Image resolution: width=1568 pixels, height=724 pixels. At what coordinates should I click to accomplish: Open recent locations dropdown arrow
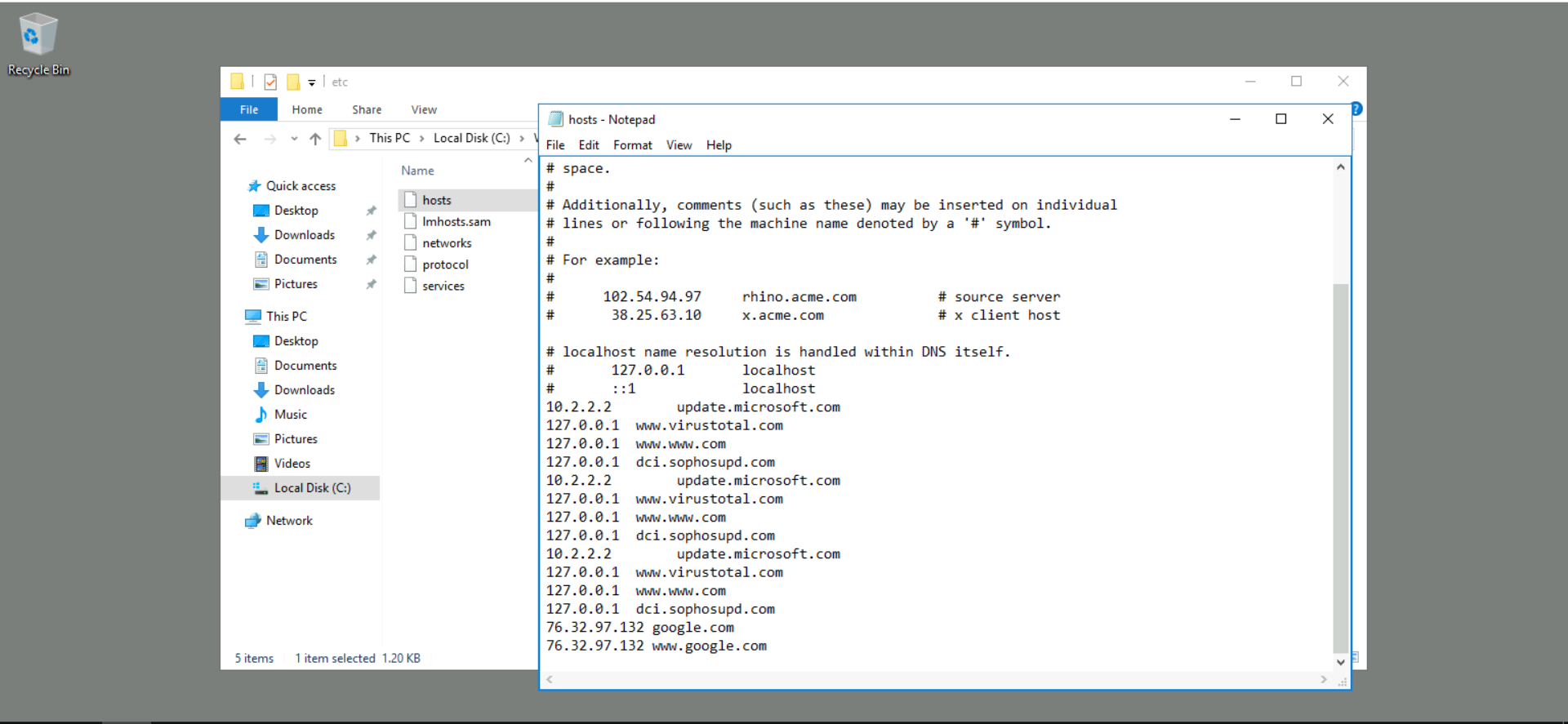[x=294, y=139]
